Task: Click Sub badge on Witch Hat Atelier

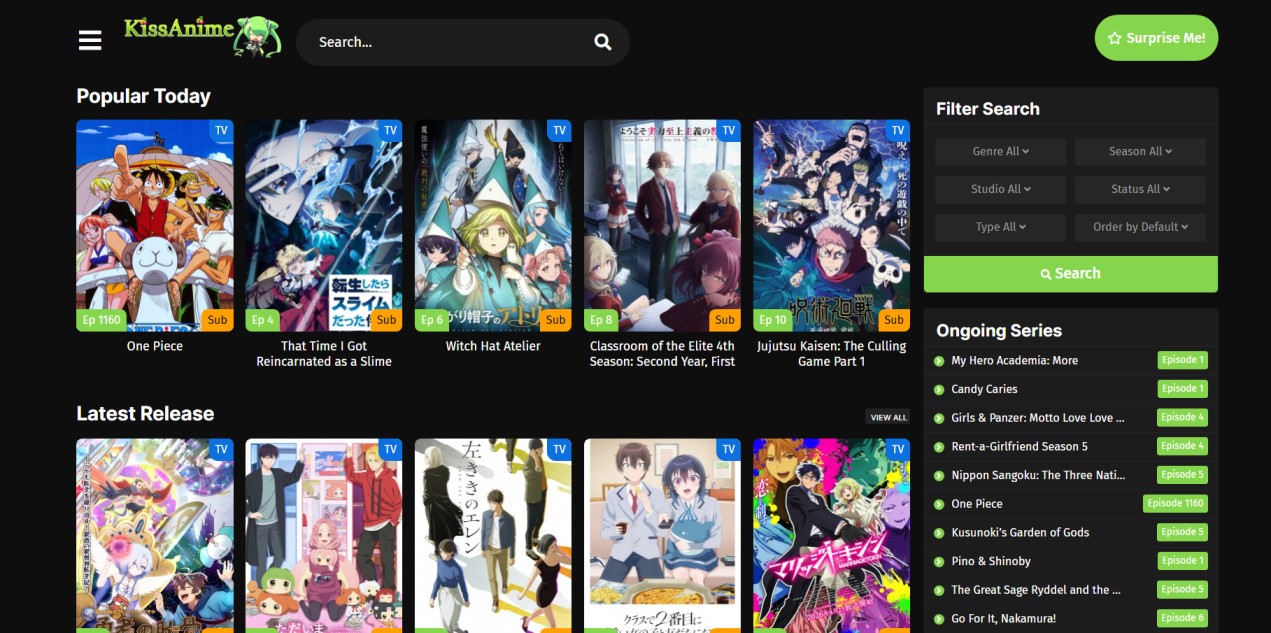Action: pyautogui.click(x=555, y=320)
